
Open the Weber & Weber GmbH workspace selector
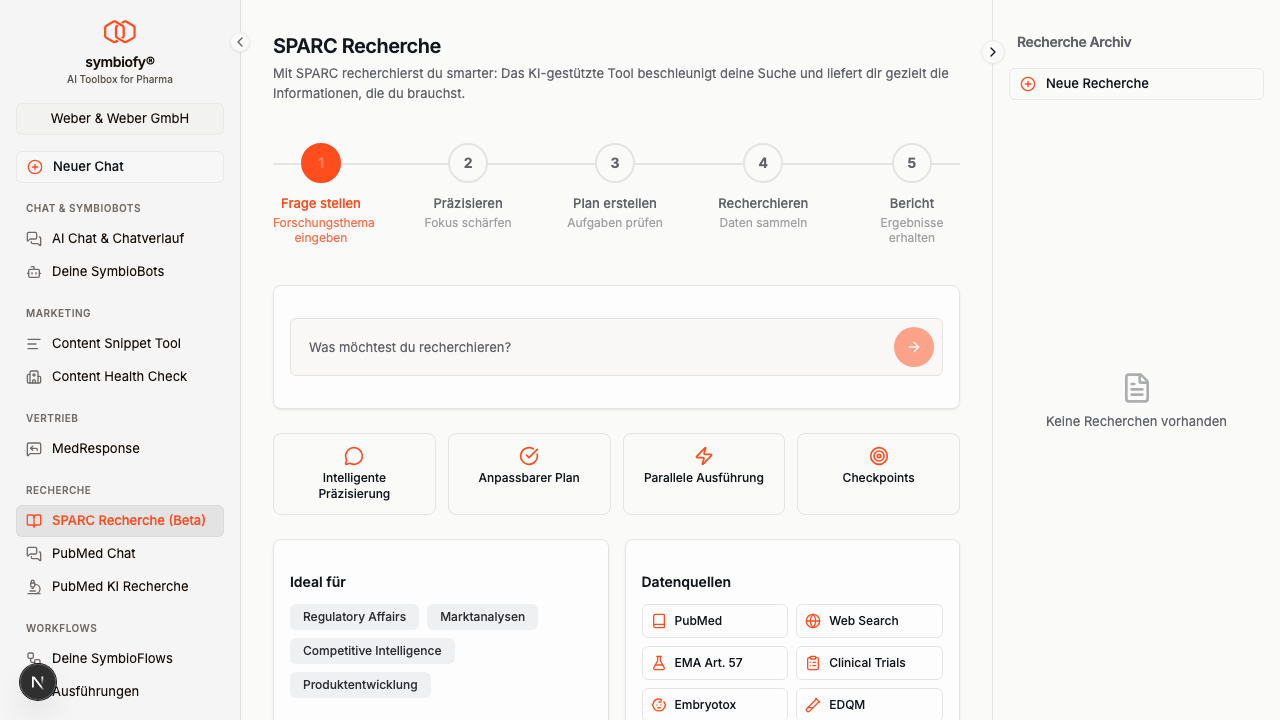(119, 118)
